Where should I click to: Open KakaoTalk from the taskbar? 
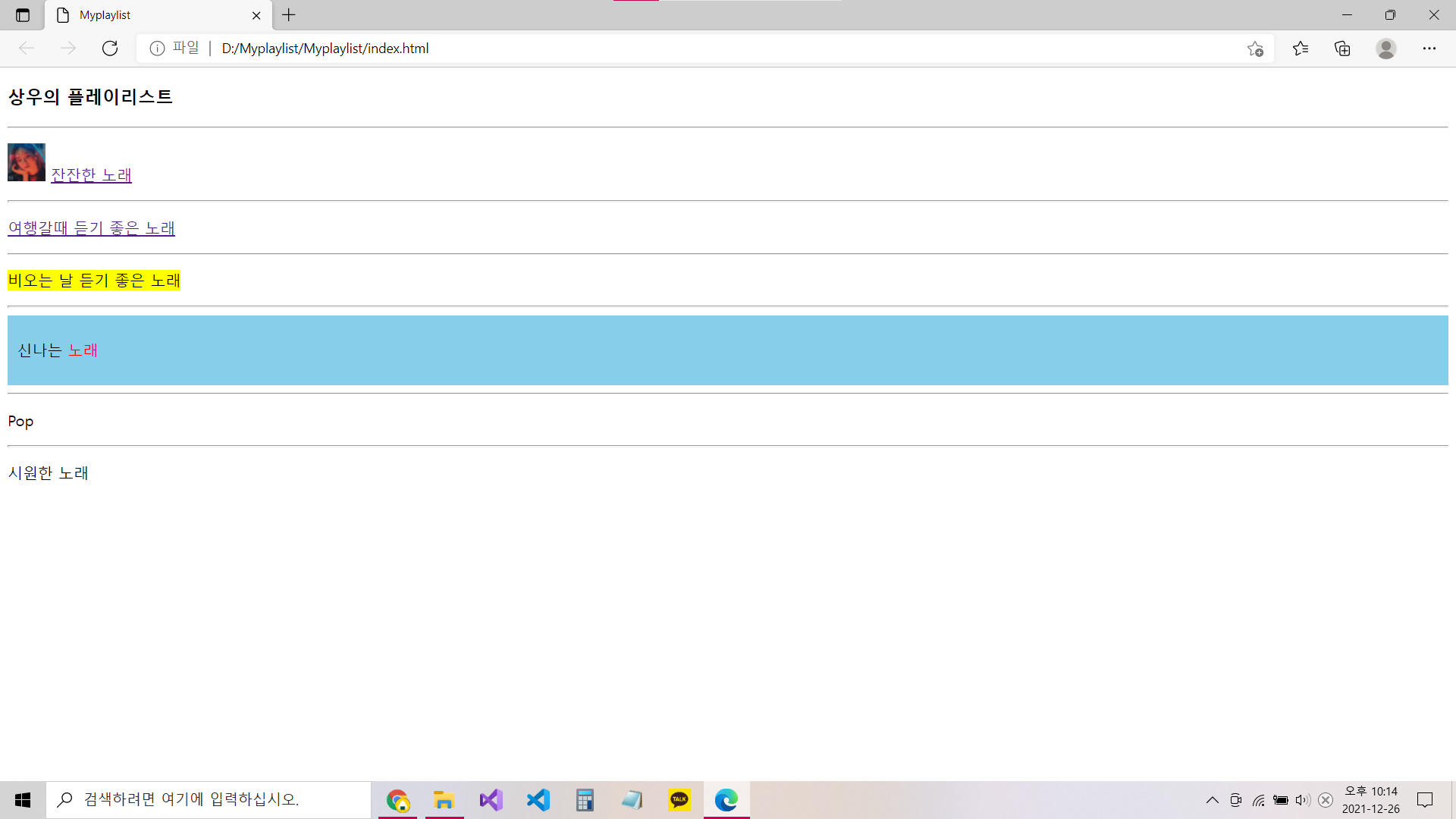[x=679, y=800]
